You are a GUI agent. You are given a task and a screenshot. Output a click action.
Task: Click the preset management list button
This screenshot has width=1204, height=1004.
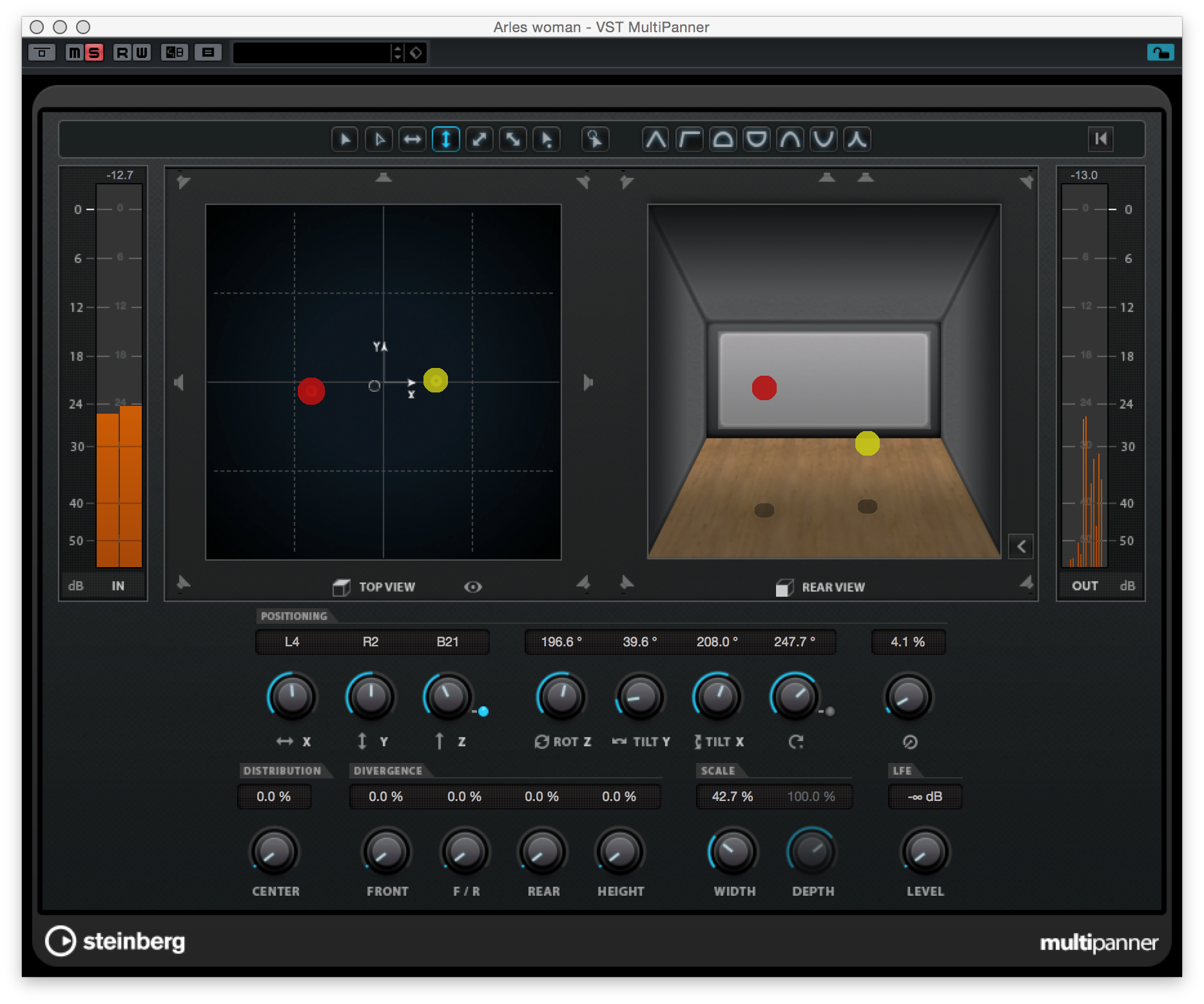[208, 52]
